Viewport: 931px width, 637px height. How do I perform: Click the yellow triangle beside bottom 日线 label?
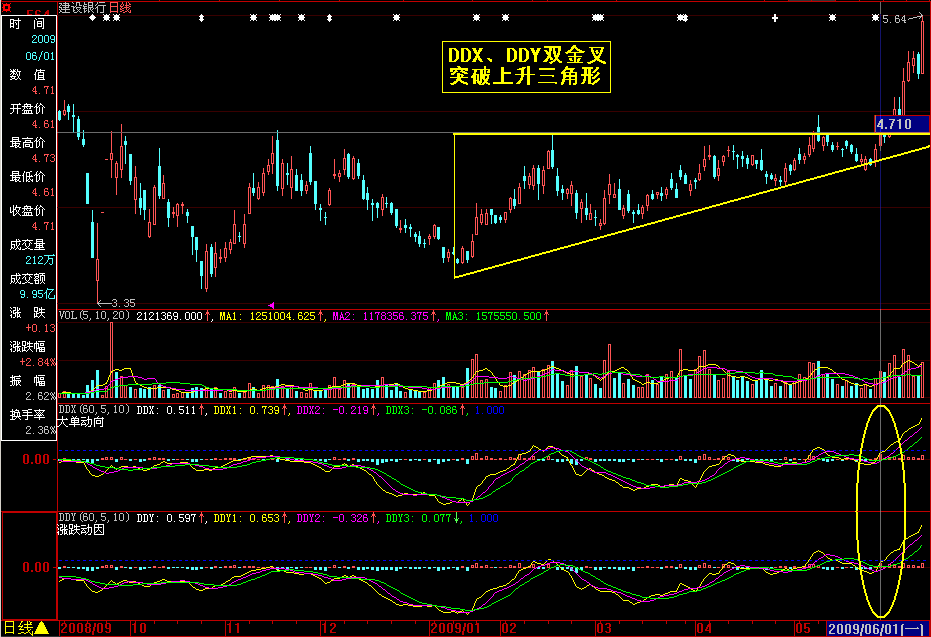(x=42, y=629)
